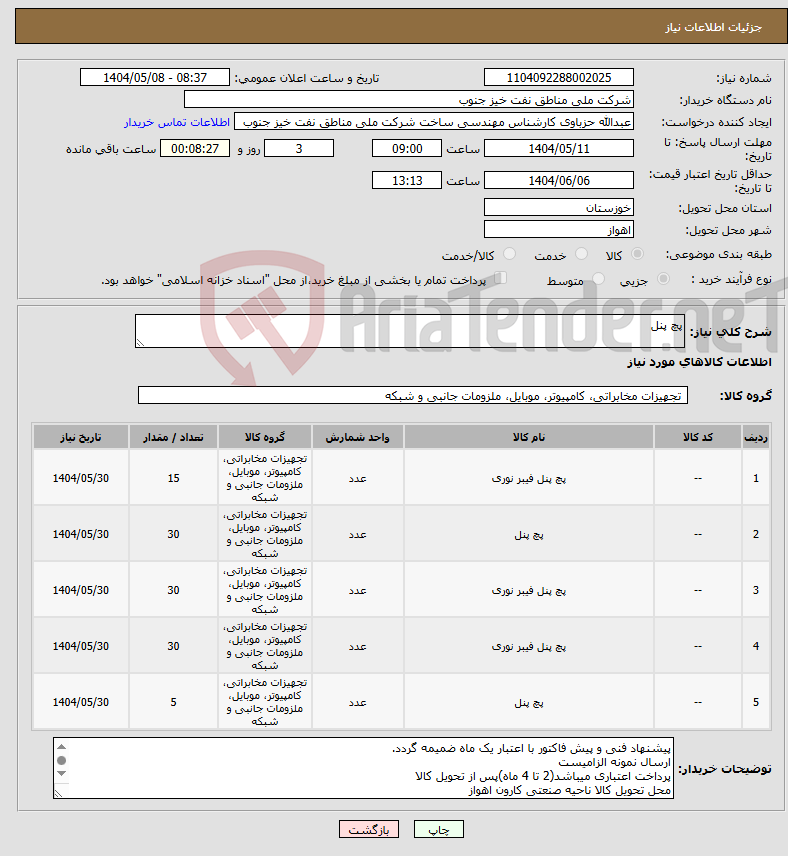
Task: Click the remaining days field showing 3
Action: (299, 148)
